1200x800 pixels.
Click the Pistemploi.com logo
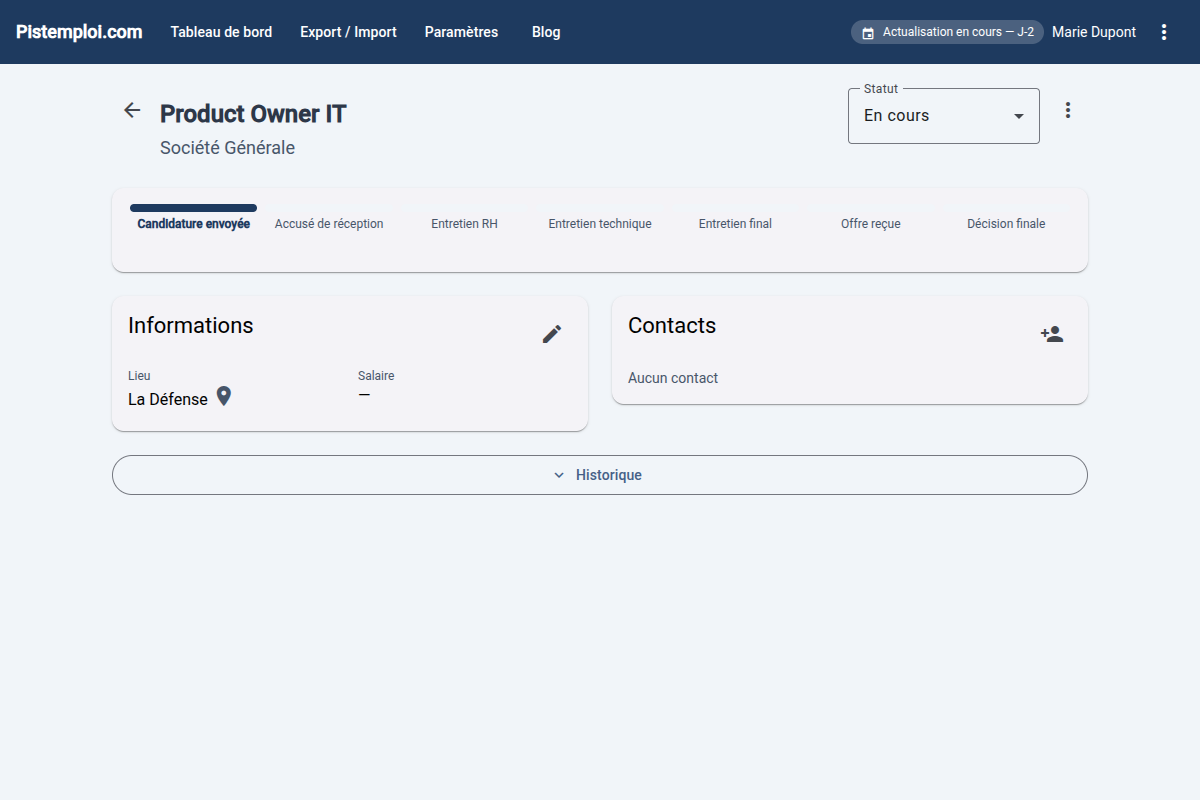tap(79, 32)
